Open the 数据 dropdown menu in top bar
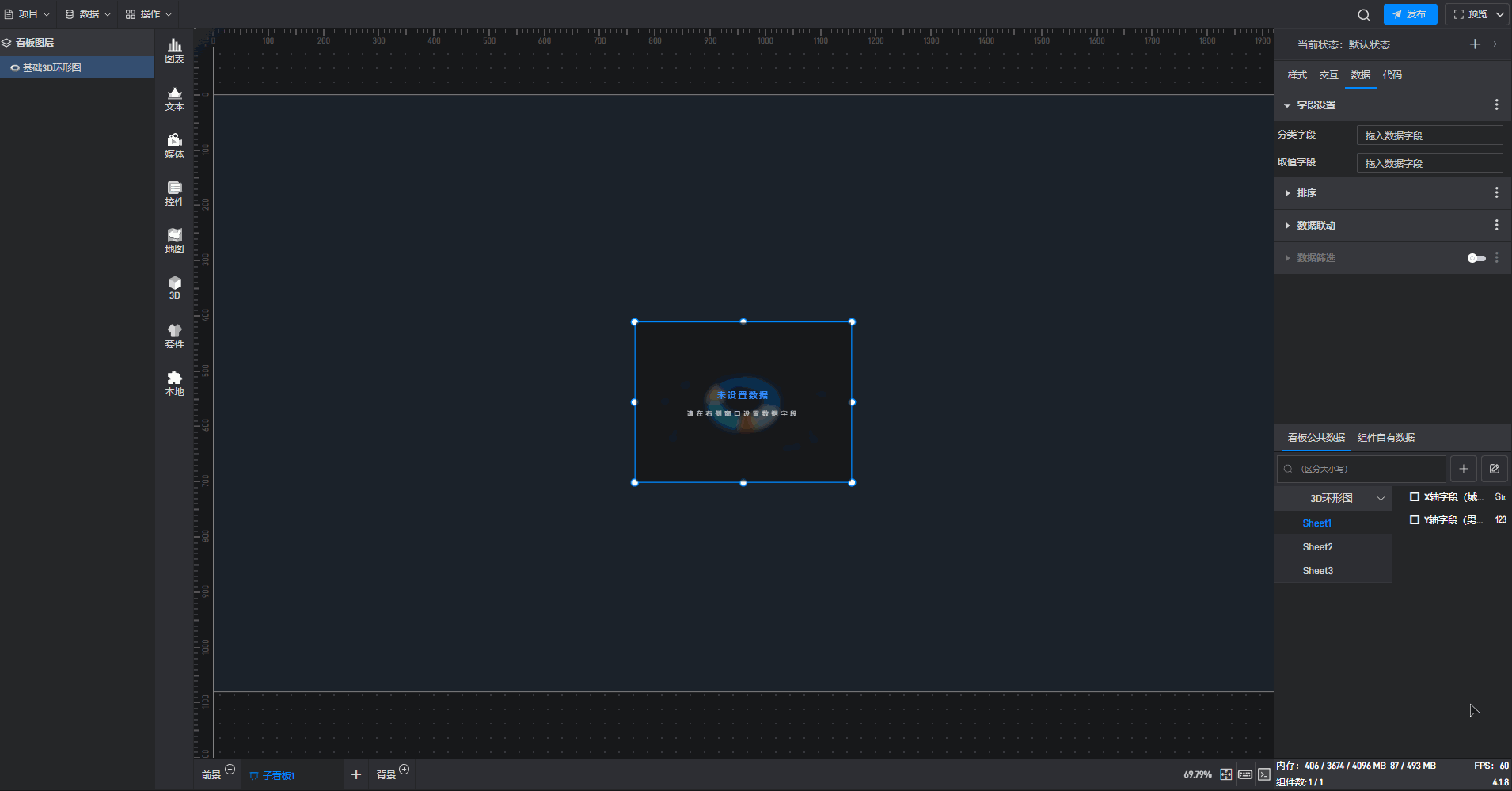This screenshot has height=791, width=1512. [x=88, y=14]
